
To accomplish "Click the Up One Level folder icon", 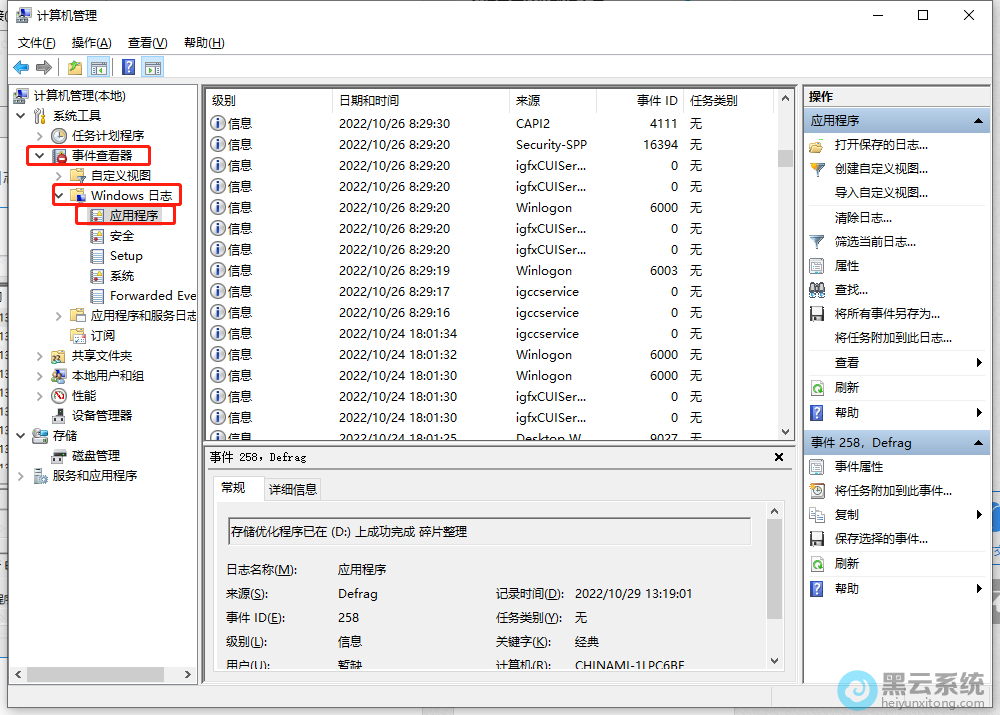I will pos(75,68).
